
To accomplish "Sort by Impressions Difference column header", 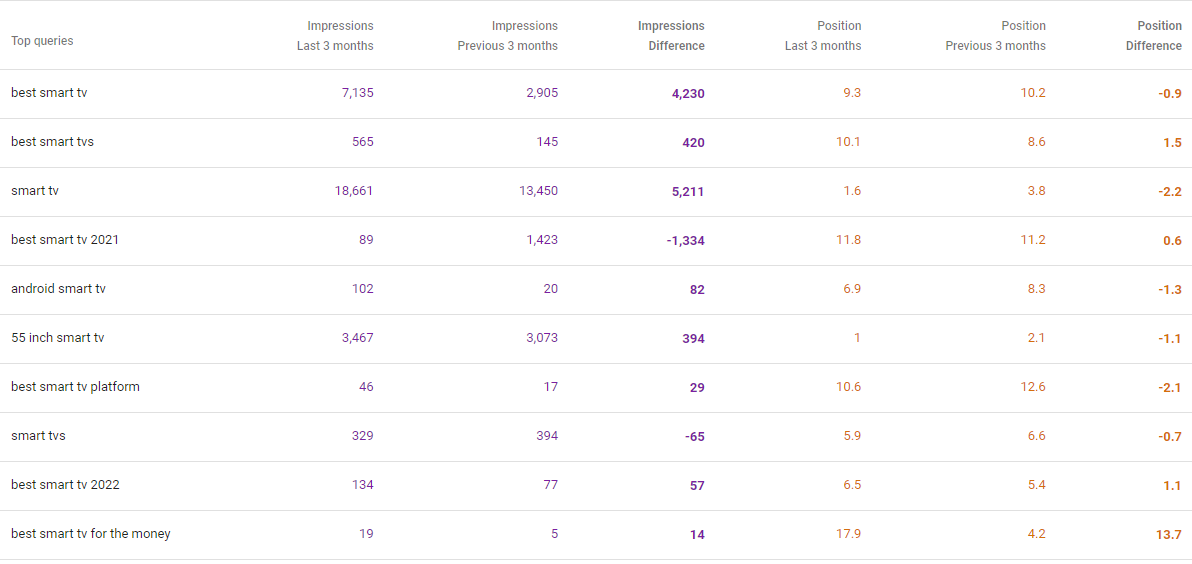I will (x=671, y=36).
